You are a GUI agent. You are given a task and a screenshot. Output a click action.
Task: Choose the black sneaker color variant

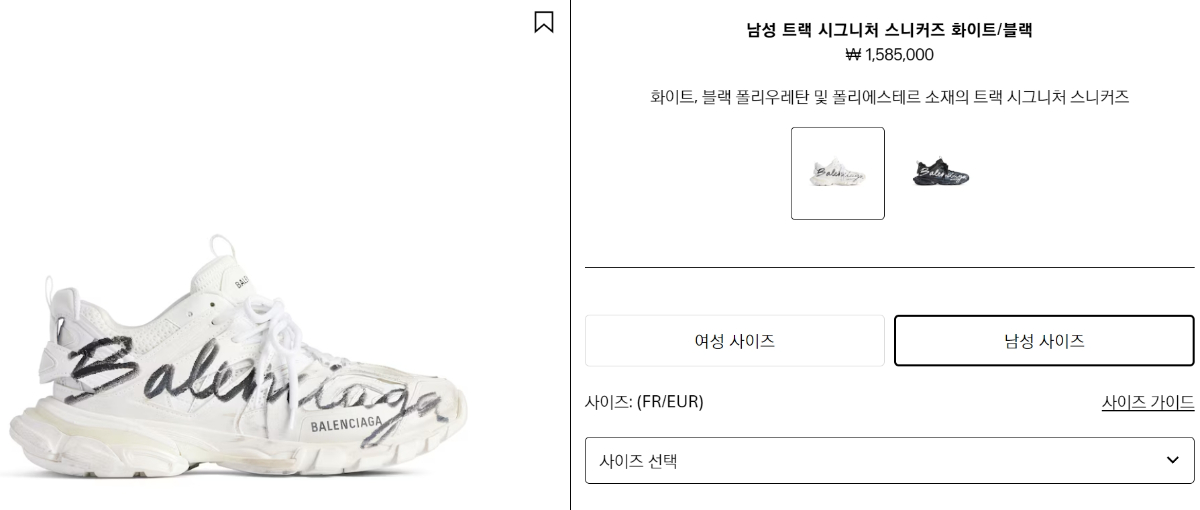tap(941, 173)
